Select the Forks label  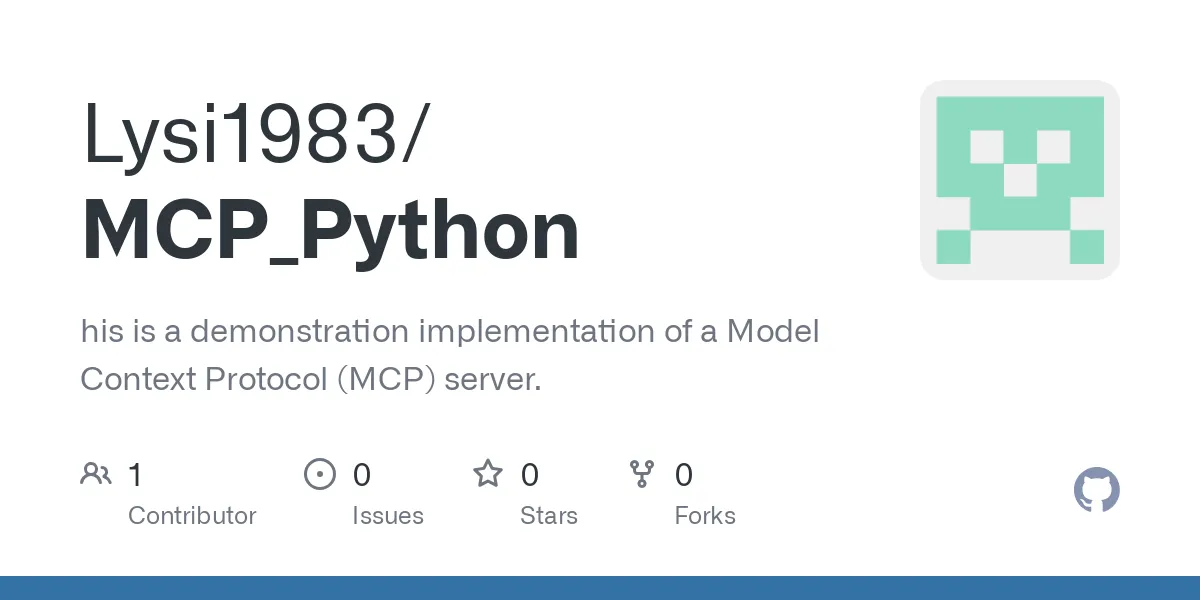(x=704, y=516)
